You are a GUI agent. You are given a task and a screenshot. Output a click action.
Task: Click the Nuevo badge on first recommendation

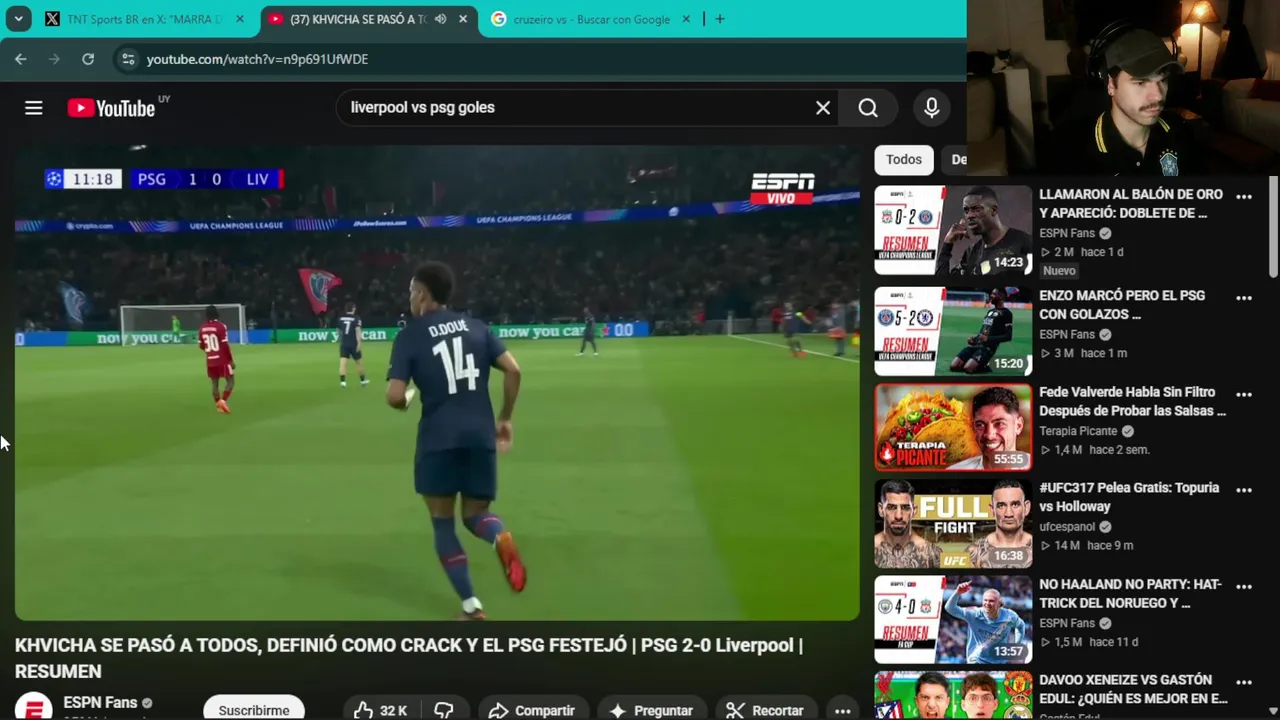coord(1059,271)
